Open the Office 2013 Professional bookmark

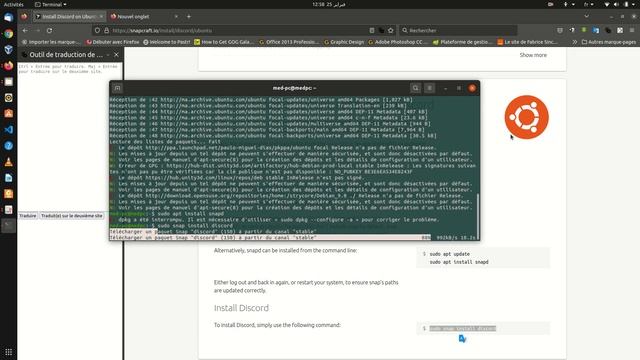(x=289, y=42)
